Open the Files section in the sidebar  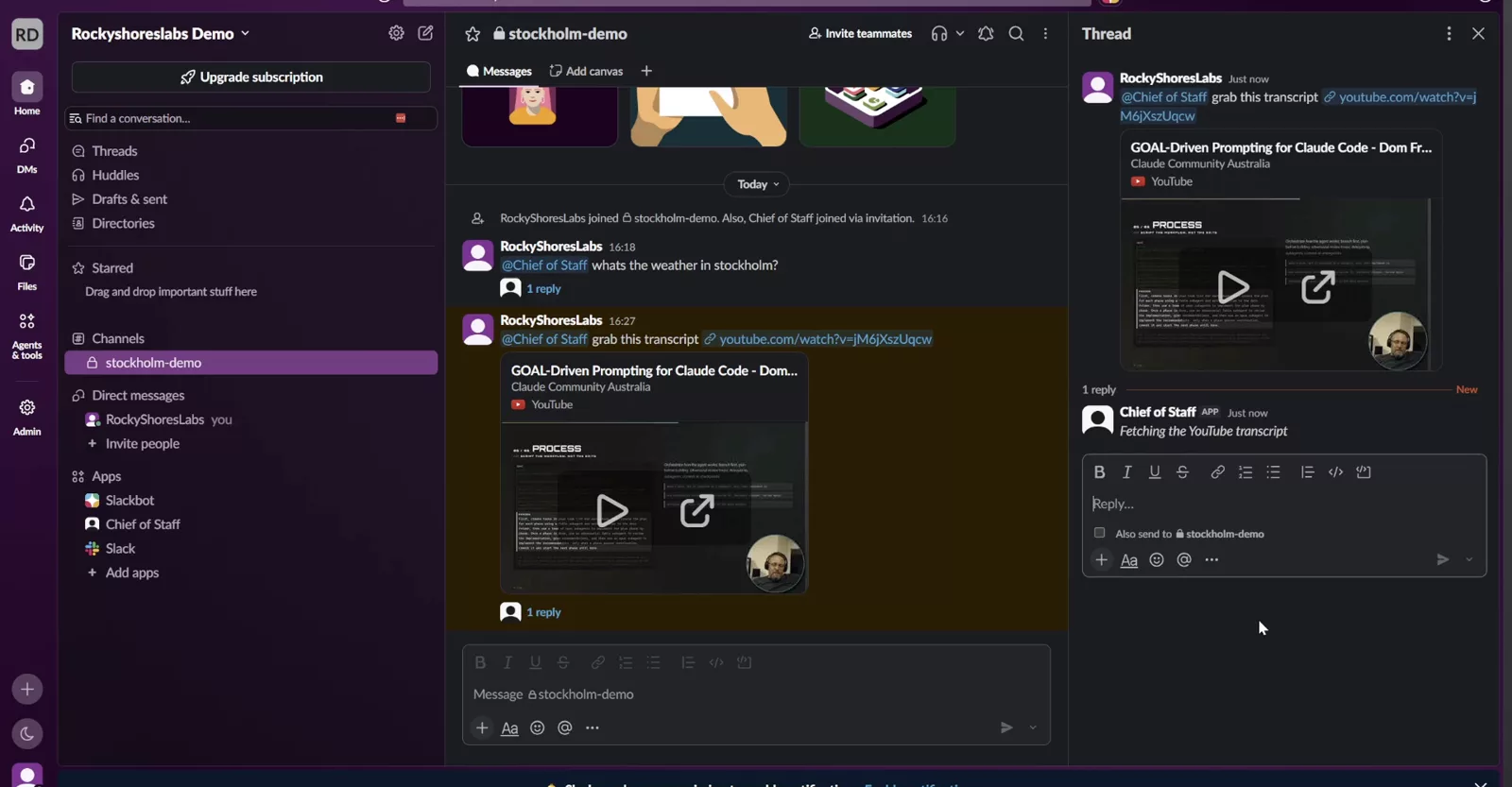(26, 272)
